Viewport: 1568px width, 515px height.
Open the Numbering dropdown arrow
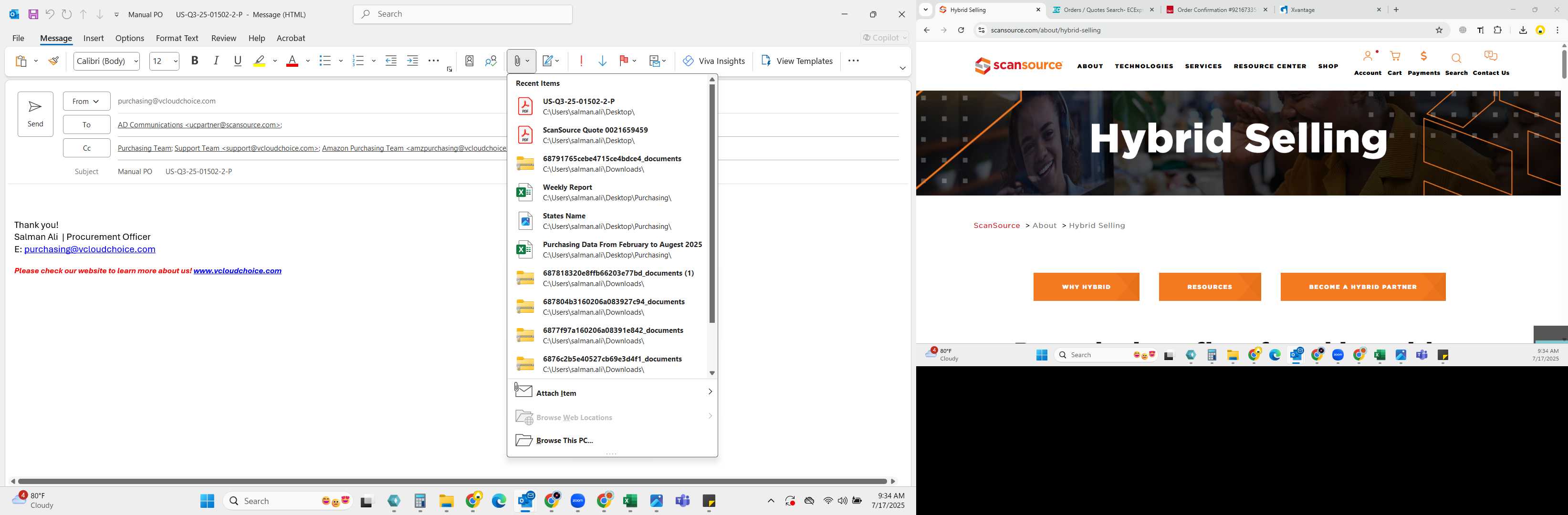point(374,61)
